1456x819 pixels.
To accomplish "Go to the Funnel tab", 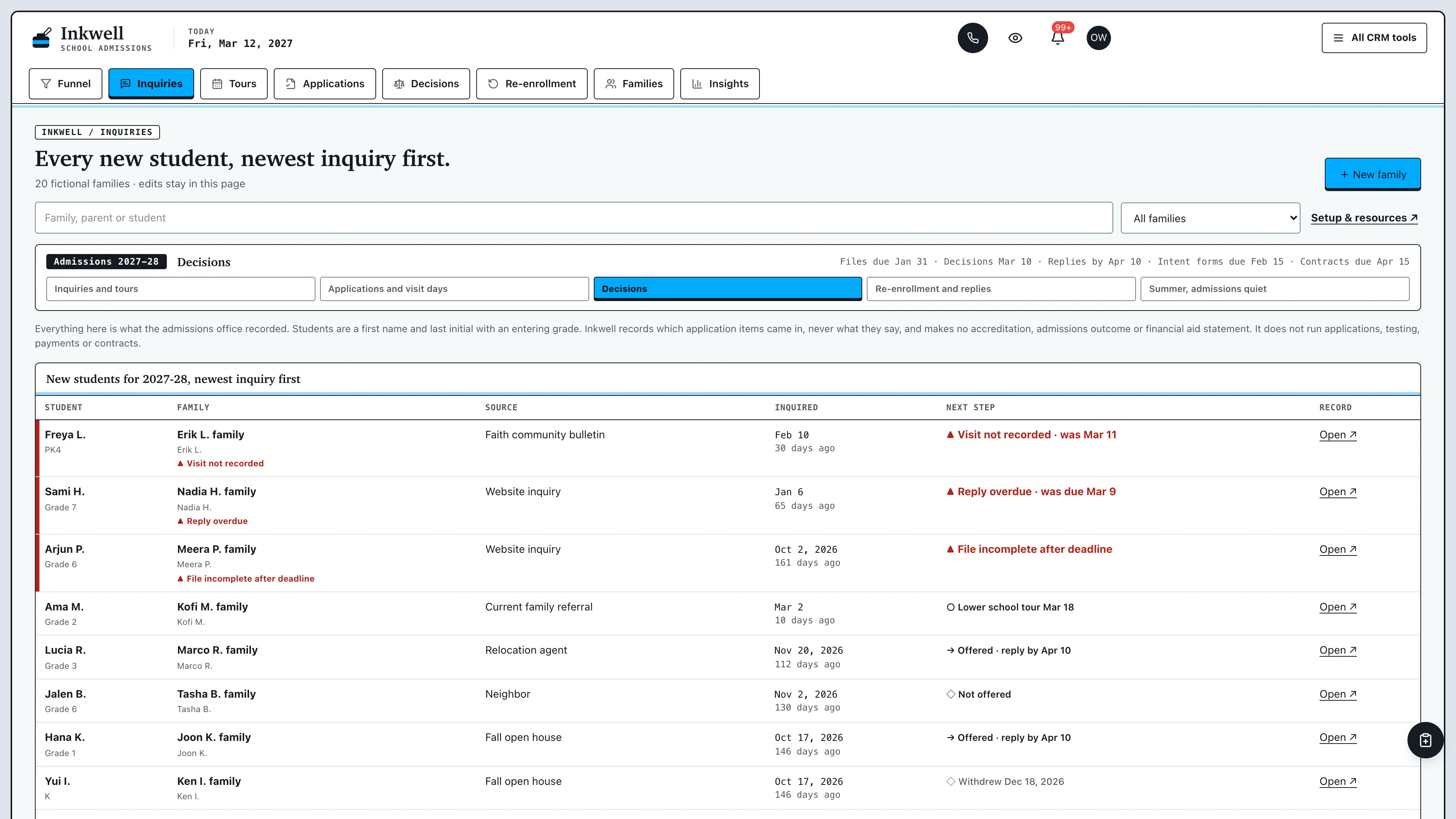I will point(66,84).
